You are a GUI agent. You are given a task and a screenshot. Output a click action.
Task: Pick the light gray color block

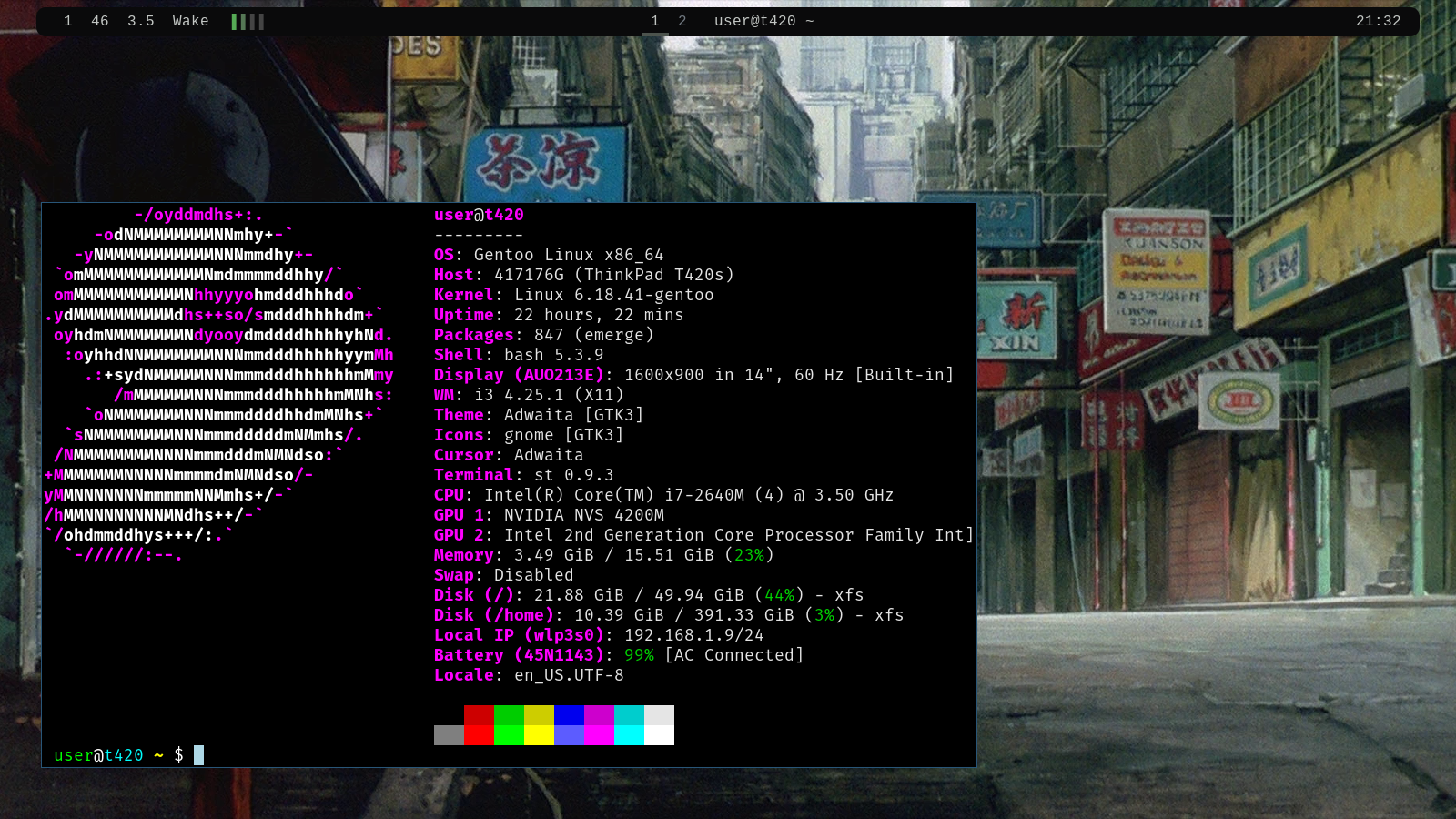[659, 715]
